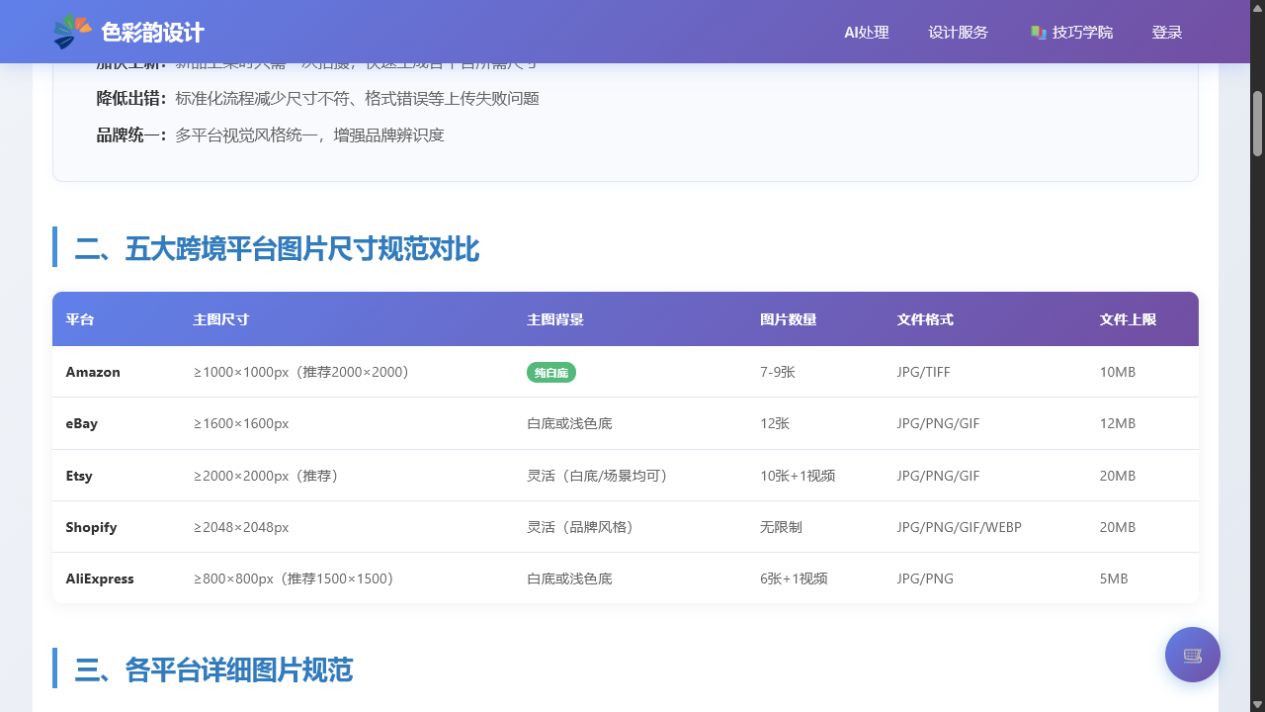Click AliExpress's JPG/PNG cell
This screenshot has height=712, width=1265.
(925, 579)
